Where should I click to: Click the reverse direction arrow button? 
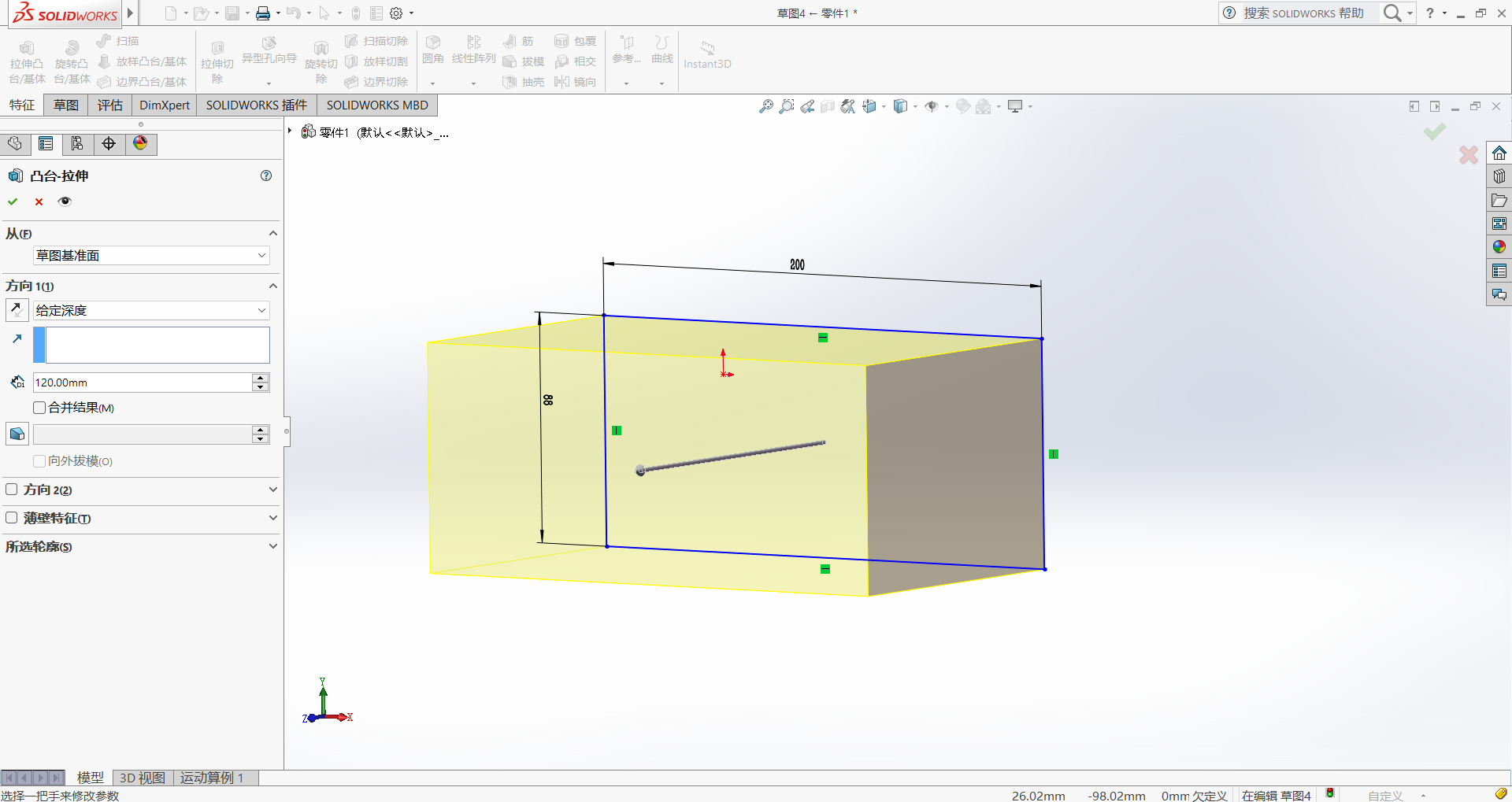[x=17, y=309]
